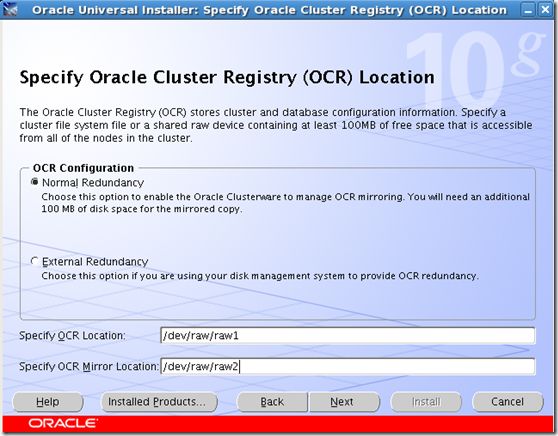Click the Normal Redundancy description text
Screen dimensions: 558x436
point(285,203)
